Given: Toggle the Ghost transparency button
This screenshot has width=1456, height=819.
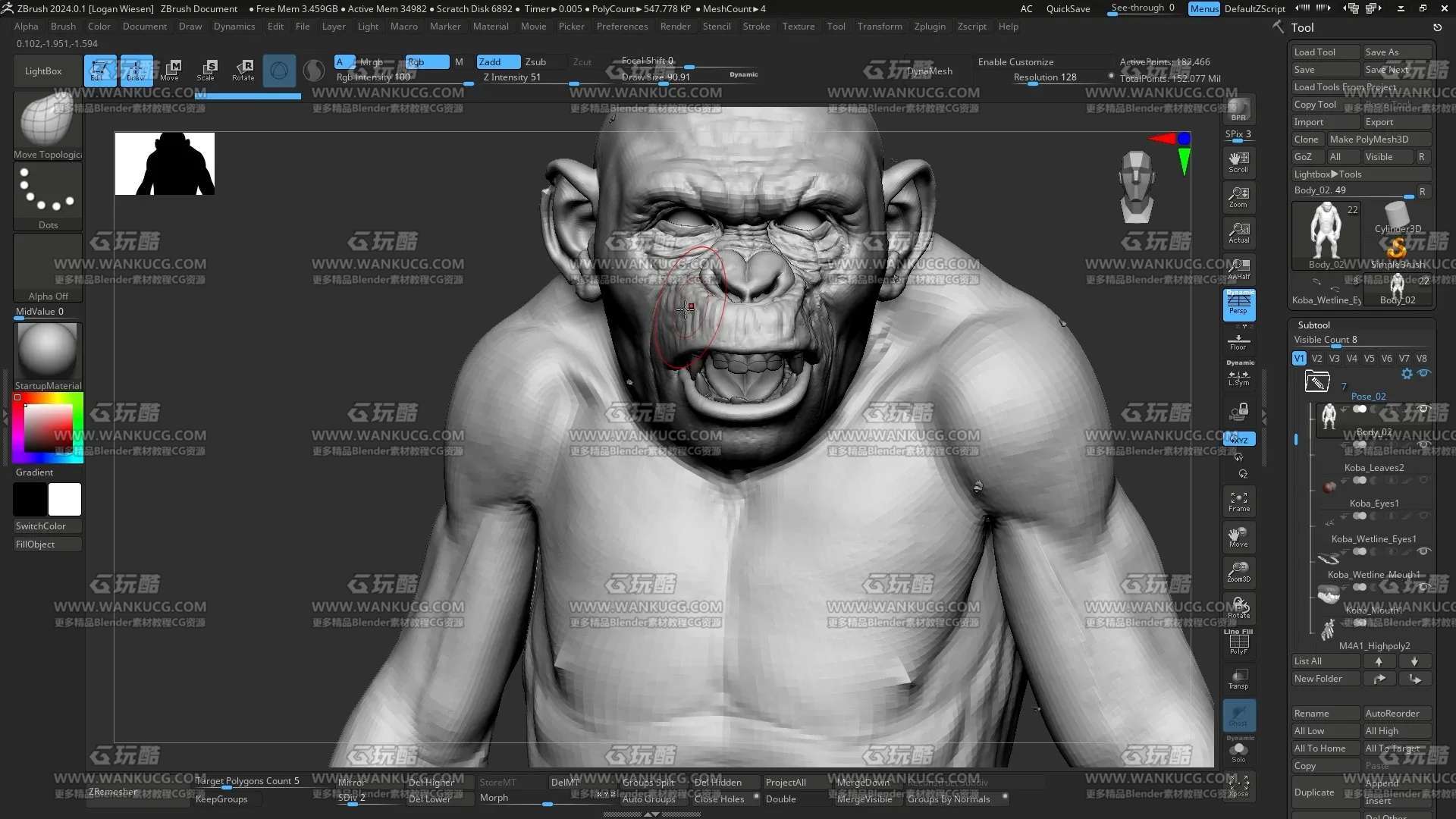Looking at the screenshot, I should click(x=1238, y=715).
